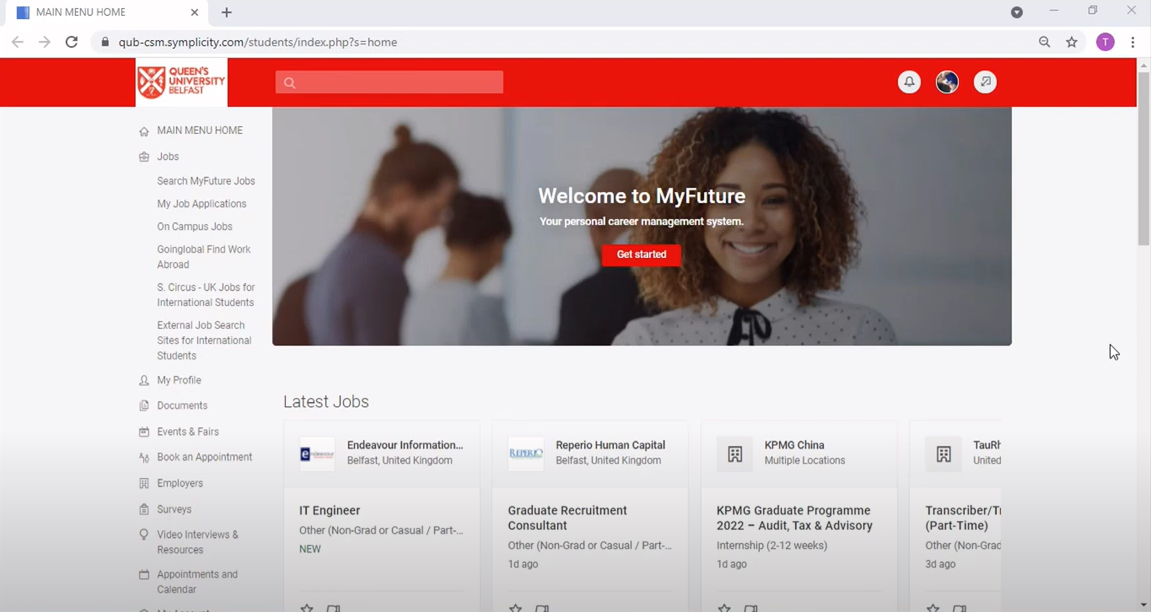Click the home icon beside MAIN MENU HOME
This screenshot has height=612, width=1151.
[x=144, y=131]
